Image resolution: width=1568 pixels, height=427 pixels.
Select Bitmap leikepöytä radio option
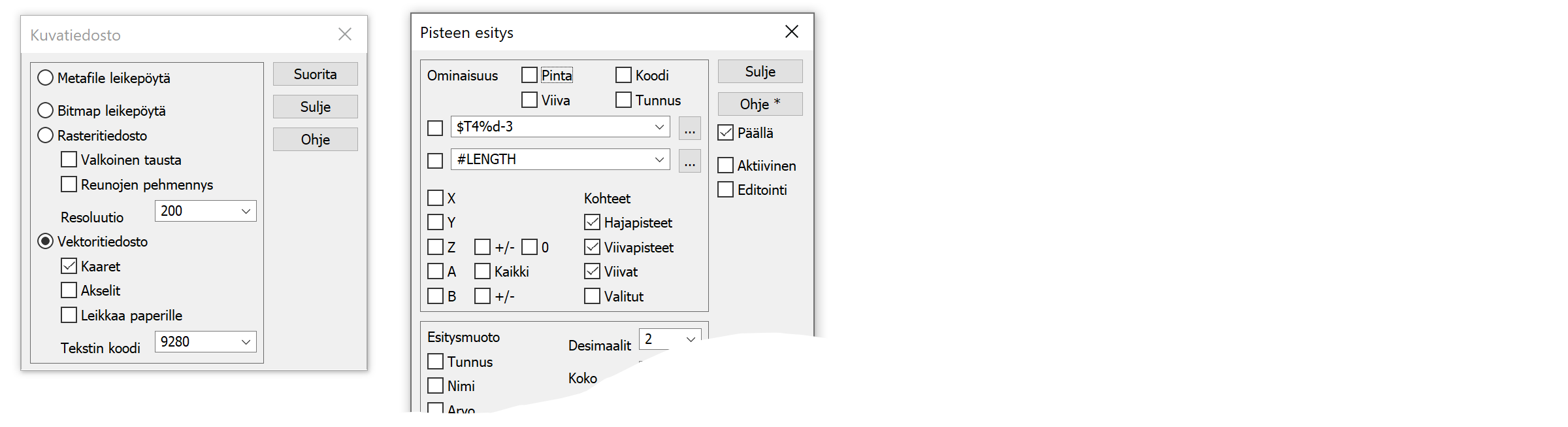click(x=45, y=111)
